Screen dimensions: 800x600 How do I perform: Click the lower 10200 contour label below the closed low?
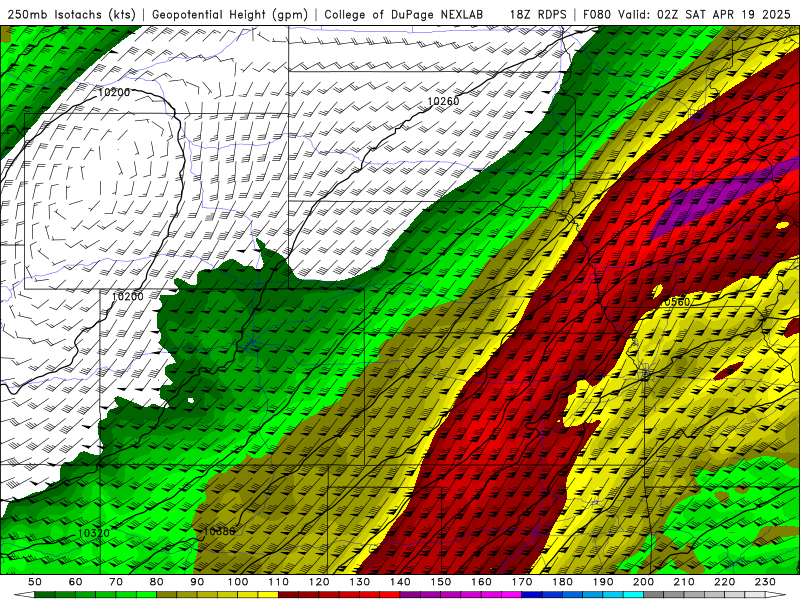pyautogui.click(x=128, y=296)
